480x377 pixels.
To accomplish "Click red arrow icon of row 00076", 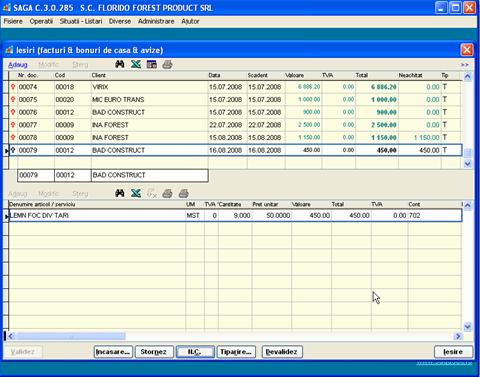I will point(13,112).
